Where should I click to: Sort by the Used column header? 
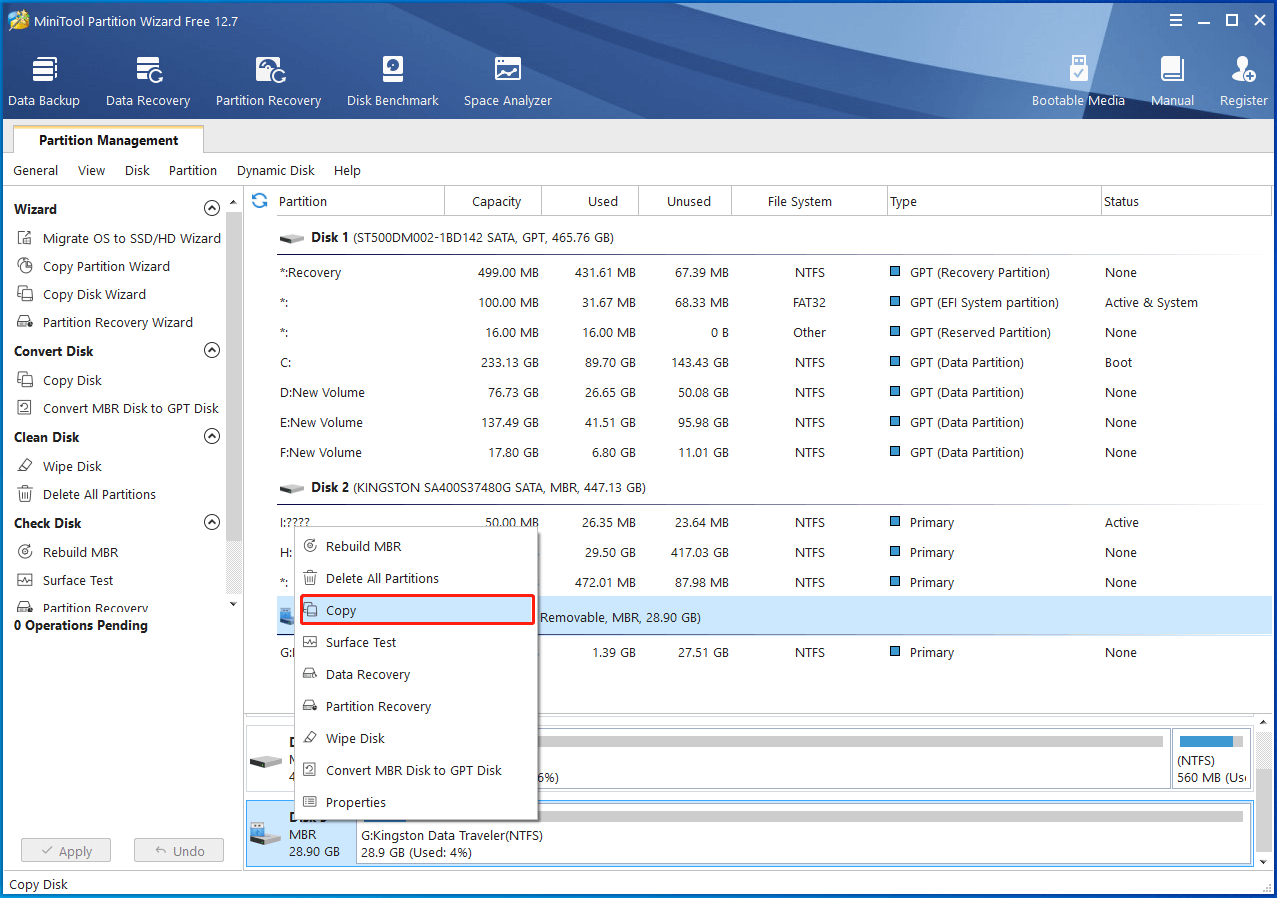[x=590, y=201]
